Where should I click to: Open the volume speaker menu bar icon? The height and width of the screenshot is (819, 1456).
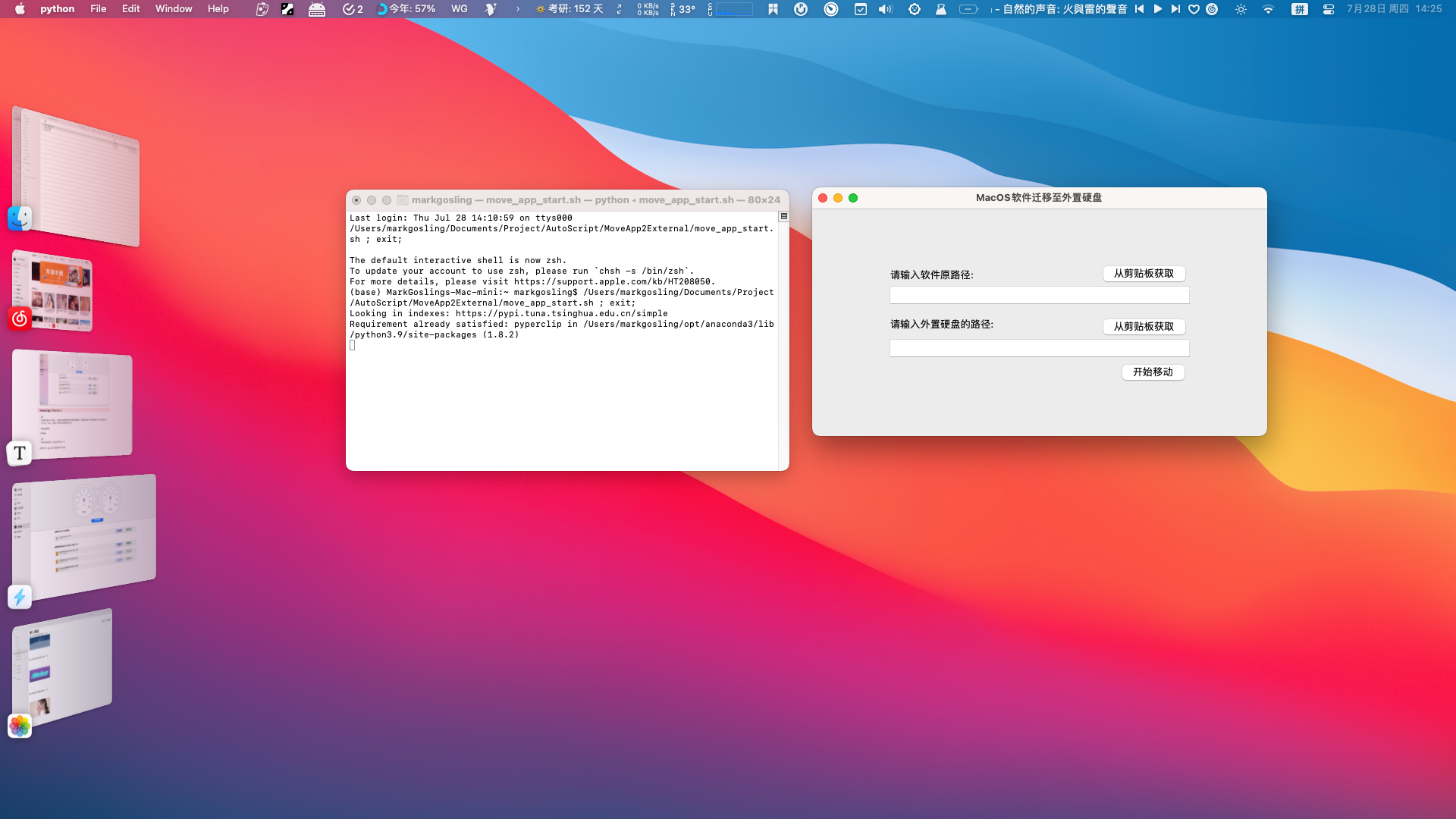886,9
